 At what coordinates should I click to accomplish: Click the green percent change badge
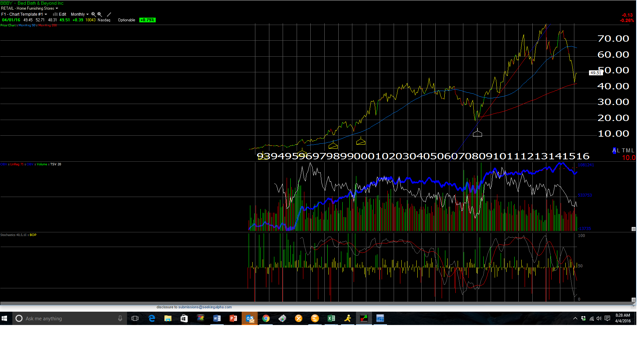[147, 20]
